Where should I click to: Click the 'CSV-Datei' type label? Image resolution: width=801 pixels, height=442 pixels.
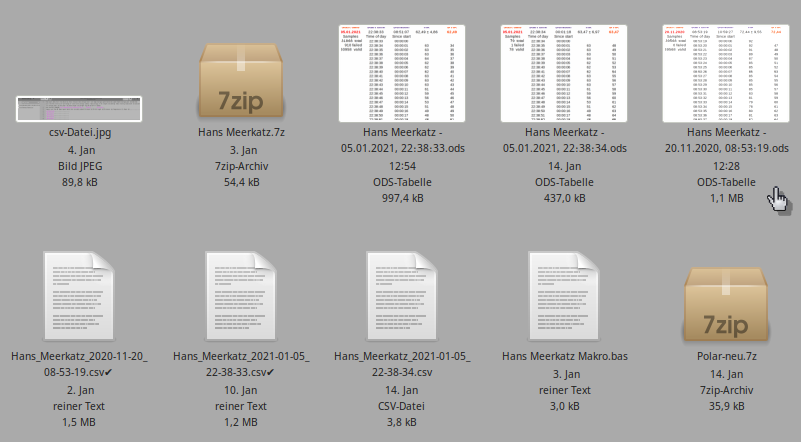402,406
